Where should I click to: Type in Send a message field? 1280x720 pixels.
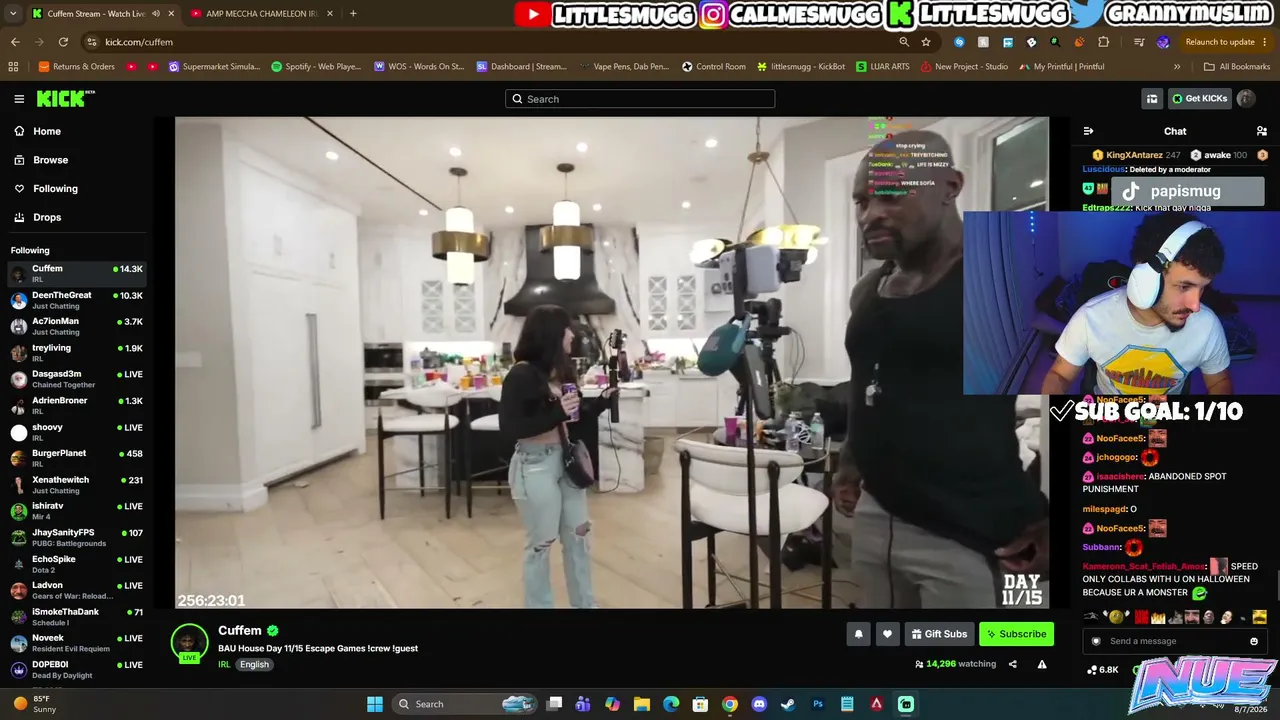tap(1174, 641)
